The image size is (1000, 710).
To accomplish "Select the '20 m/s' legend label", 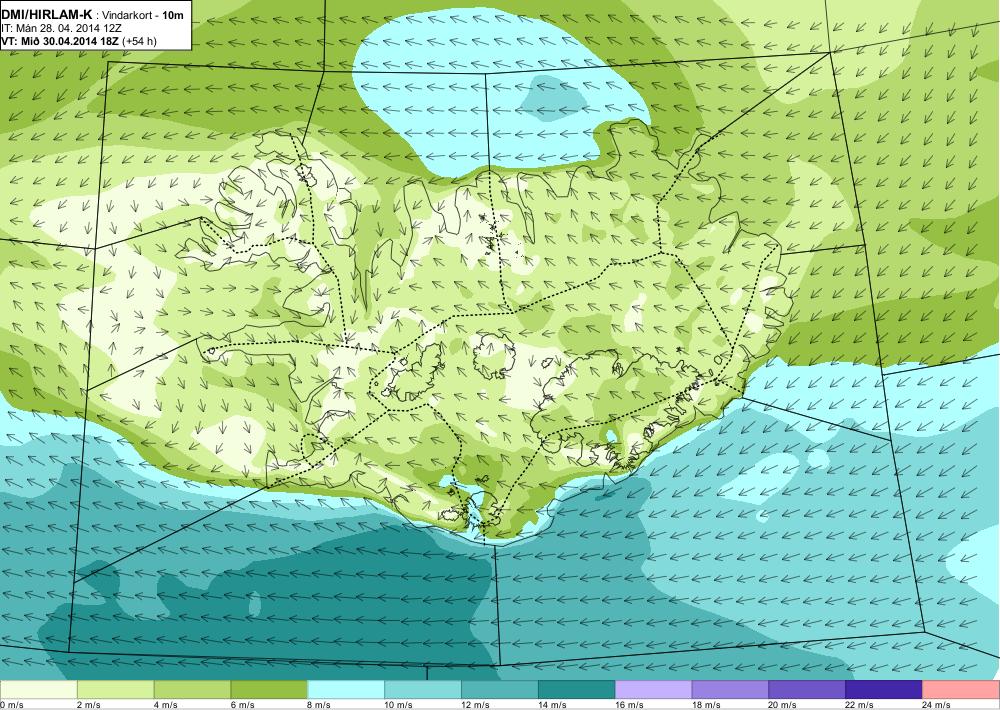I will [x=783, y=705].
